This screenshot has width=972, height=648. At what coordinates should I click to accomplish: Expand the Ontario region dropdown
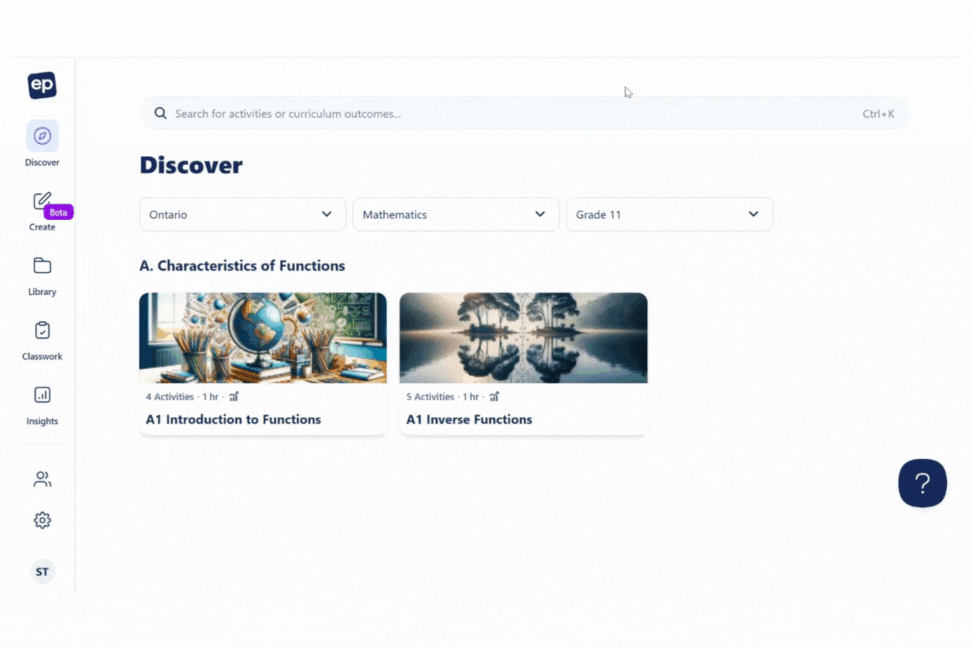(x=242, y=214)
